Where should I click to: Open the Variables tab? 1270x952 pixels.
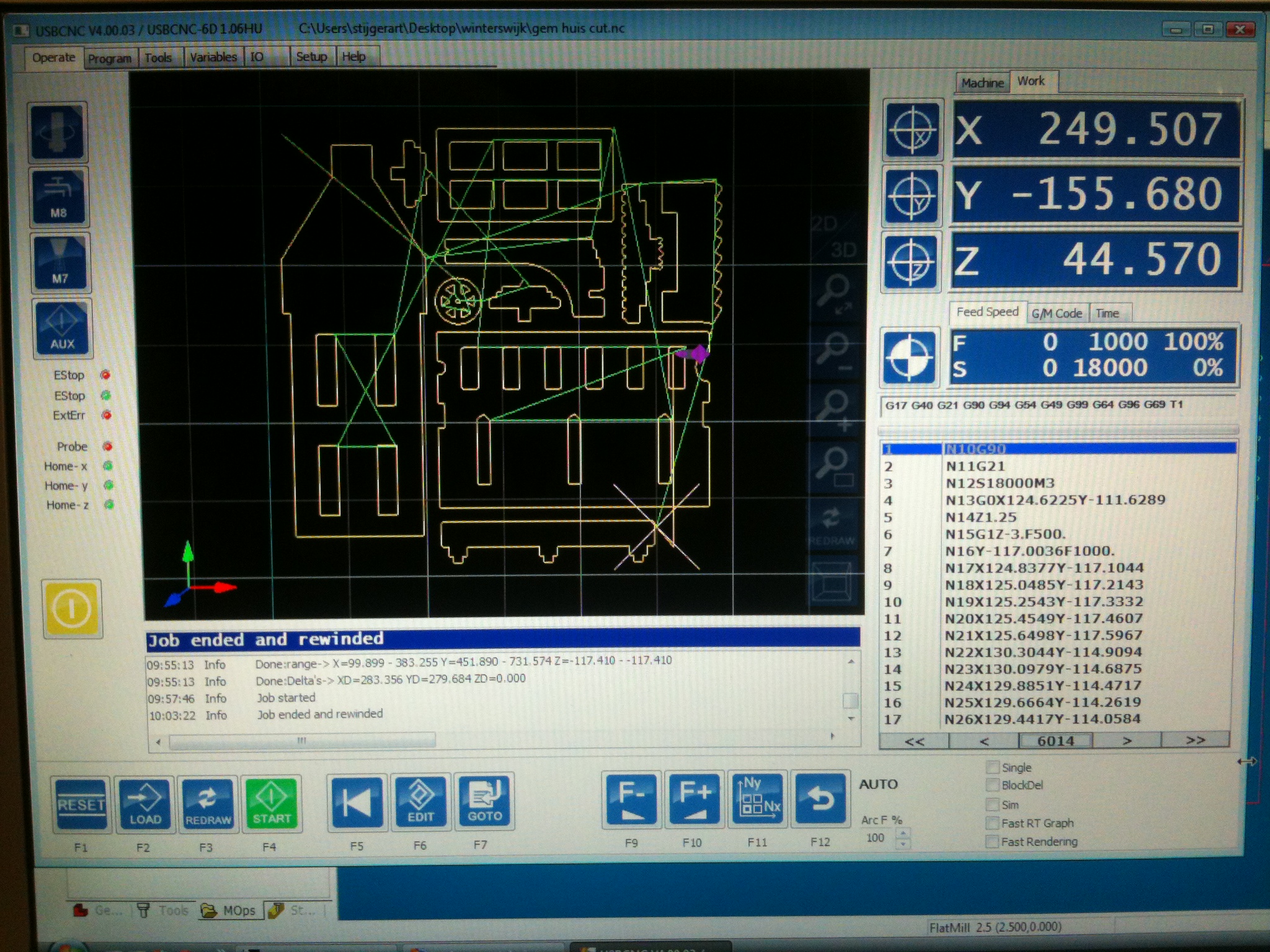213,57
